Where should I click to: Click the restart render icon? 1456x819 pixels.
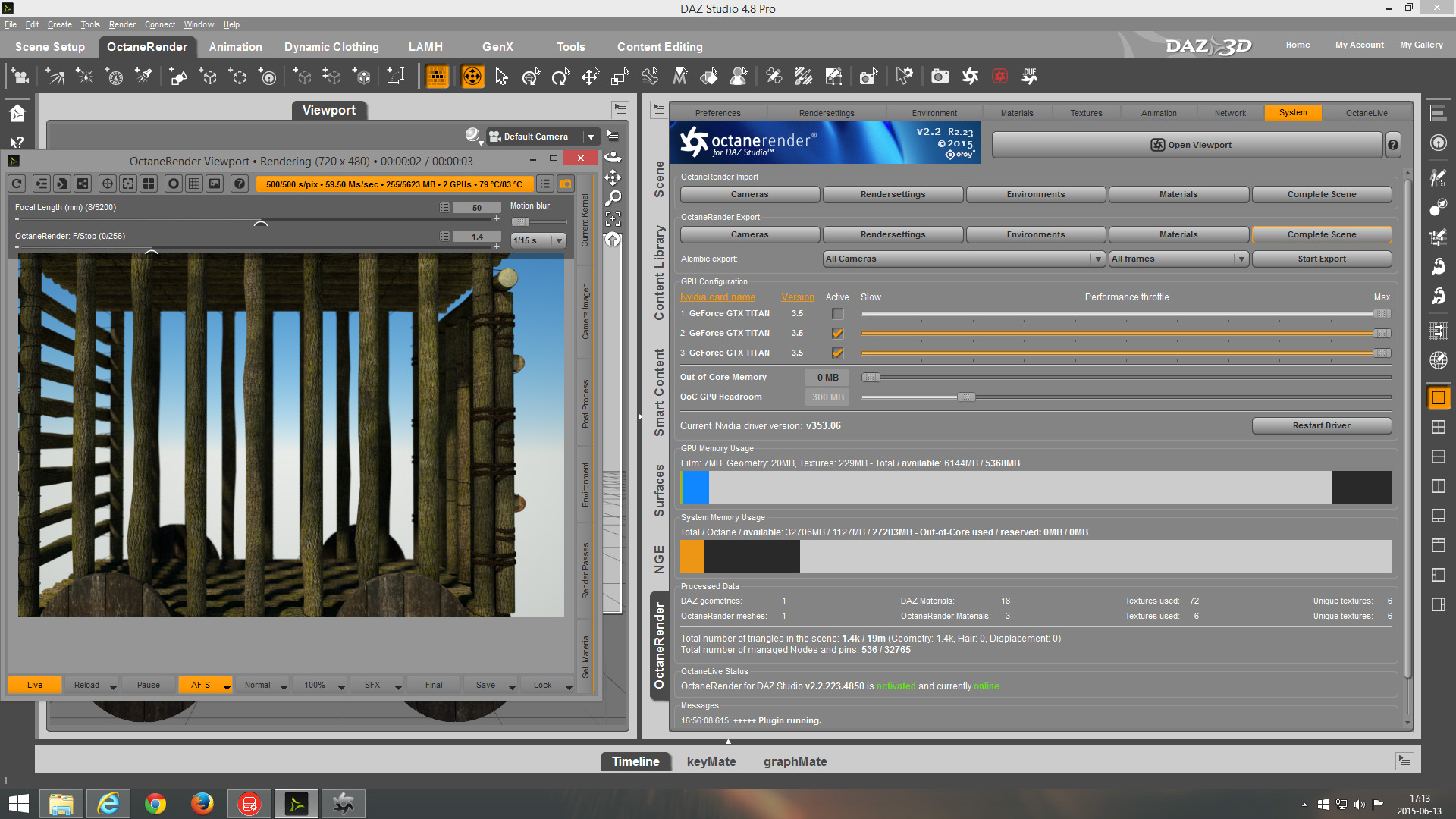(x=17, y=184)
